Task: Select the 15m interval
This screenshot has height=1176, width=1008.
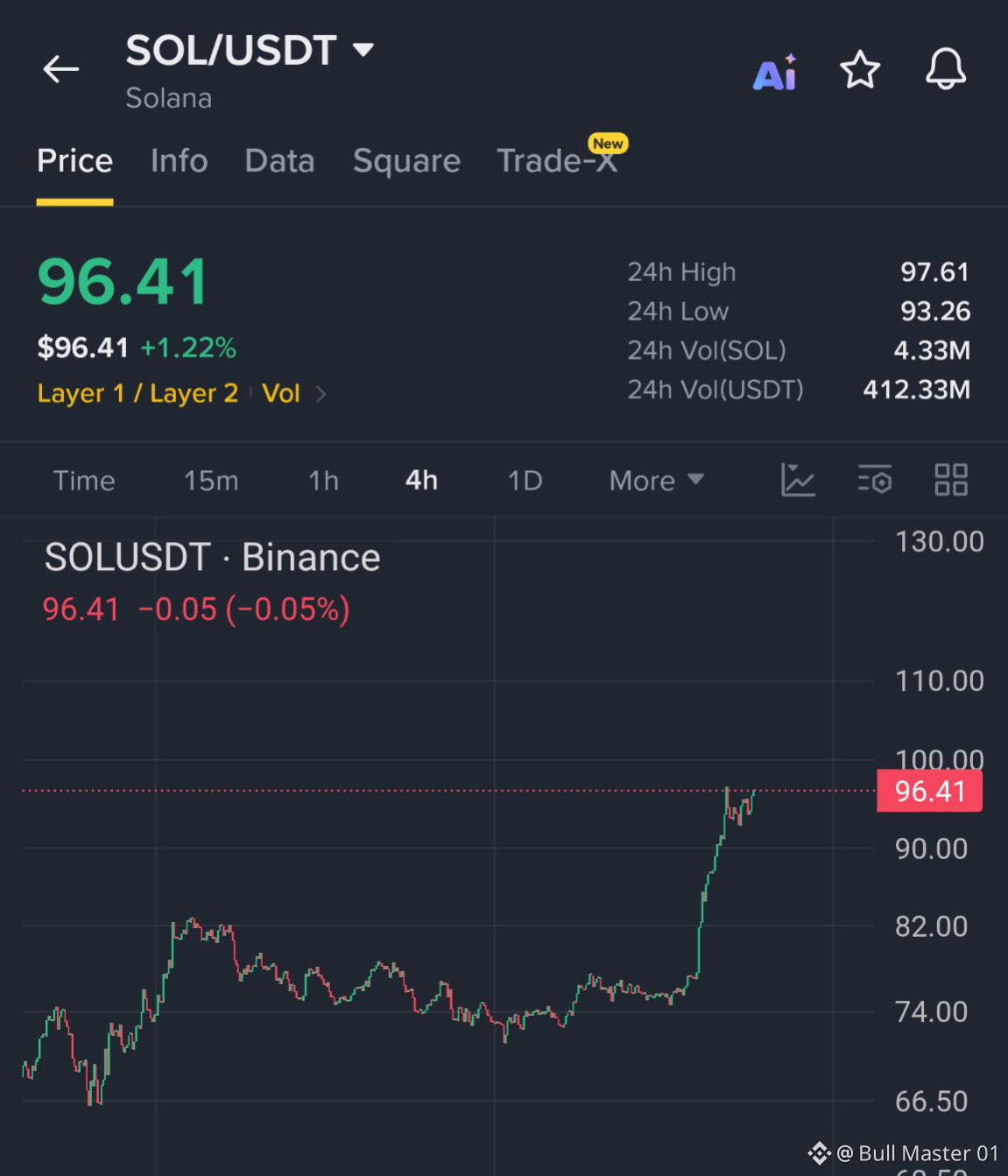Action: [x=211, y=481]
